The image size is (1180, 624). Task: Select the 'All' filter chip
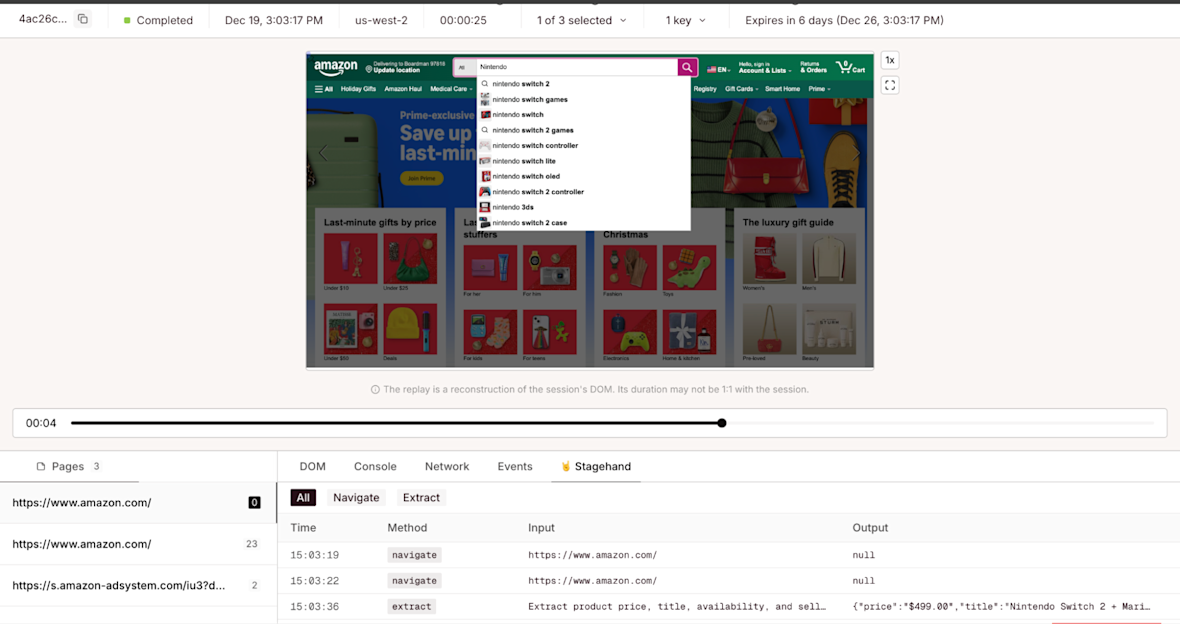303,498
